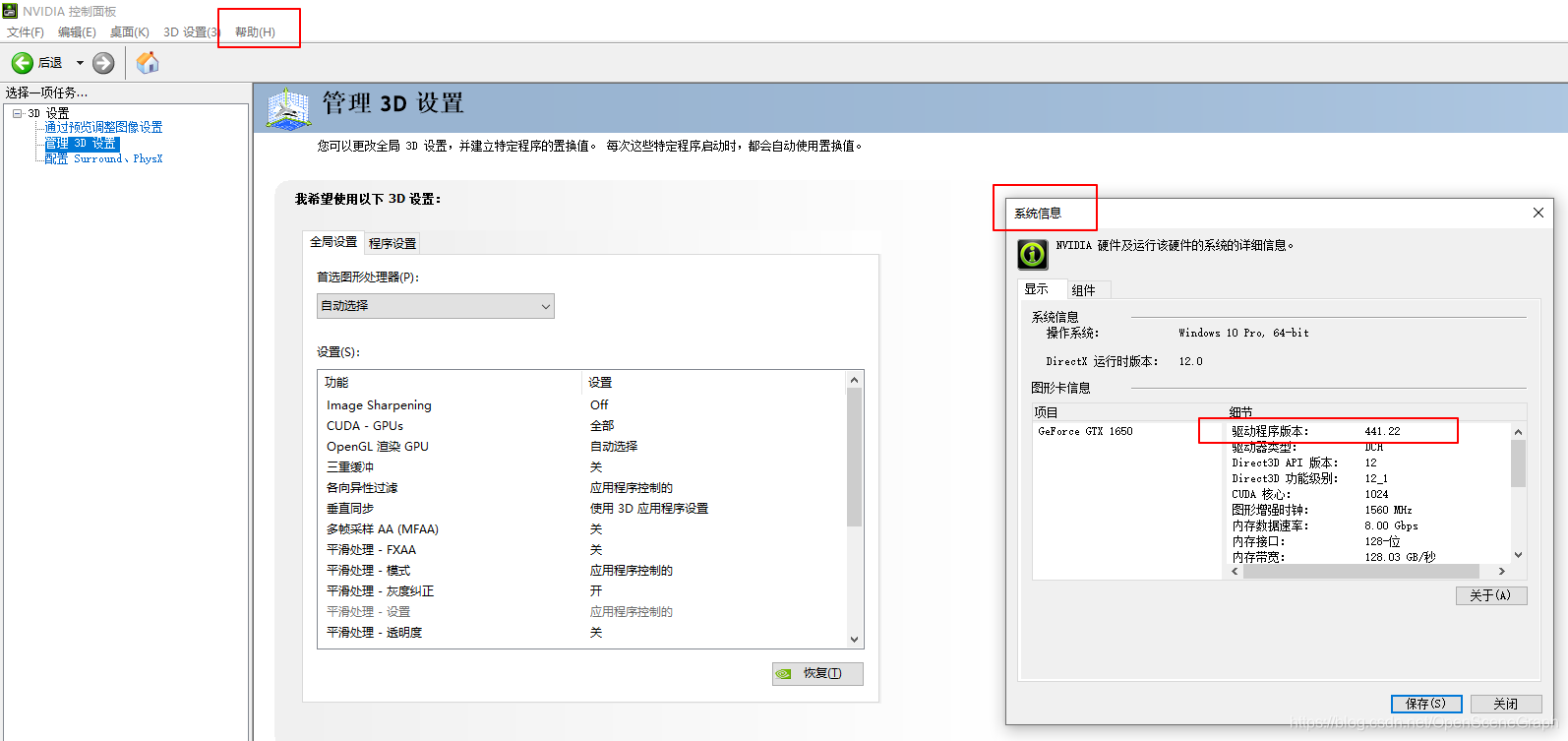The width and height of the screenshot is (1568, 741).
Task: Select 通过预览调整图像设置 in the tree
Action: pos(103,128)
